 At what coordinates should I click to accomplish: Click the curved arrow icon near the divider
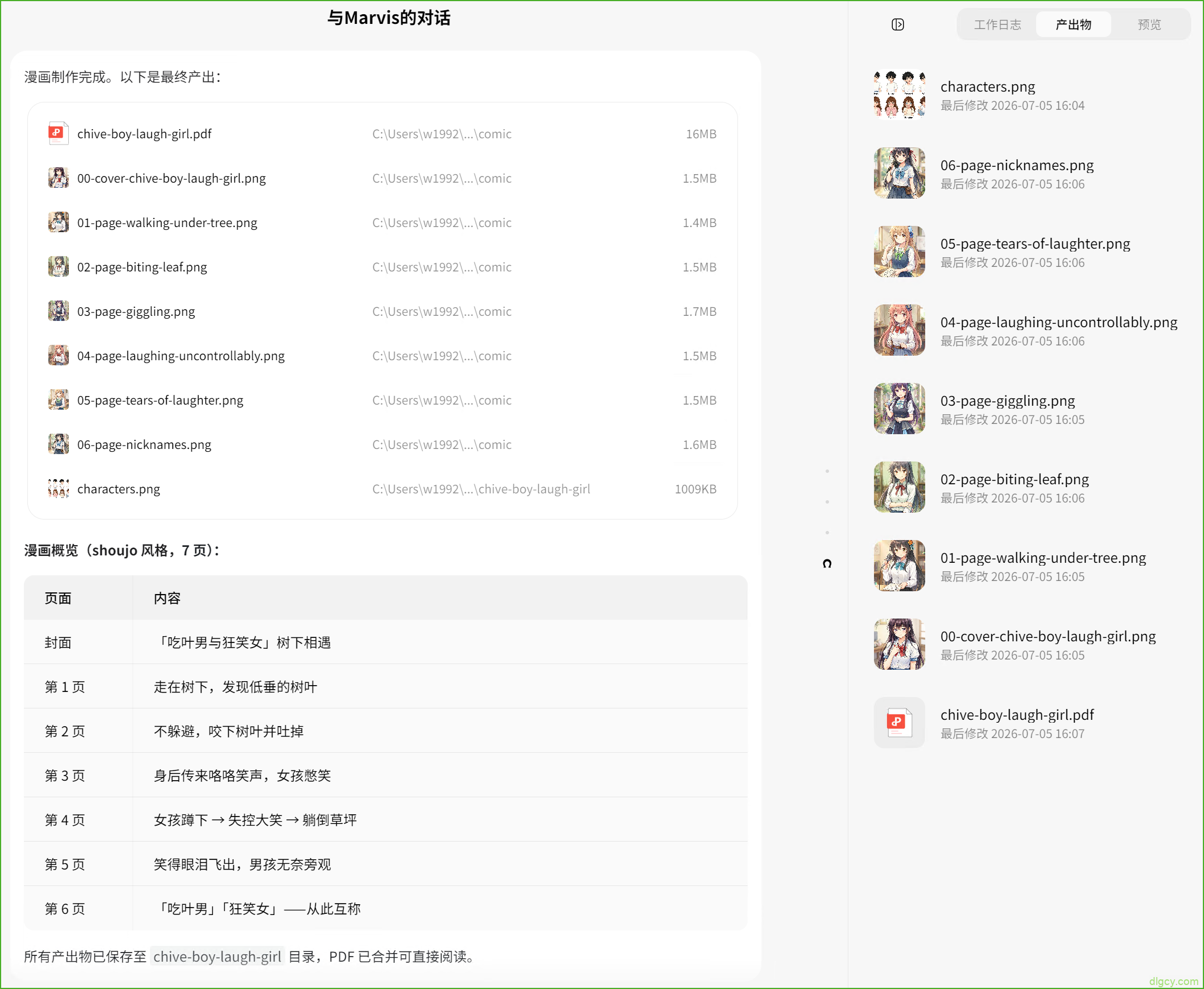tap(827, 563)
